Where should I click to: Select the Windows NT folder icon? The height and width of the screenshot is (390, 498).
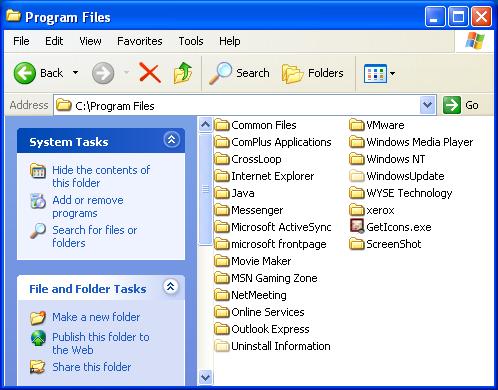click(357, 159)
